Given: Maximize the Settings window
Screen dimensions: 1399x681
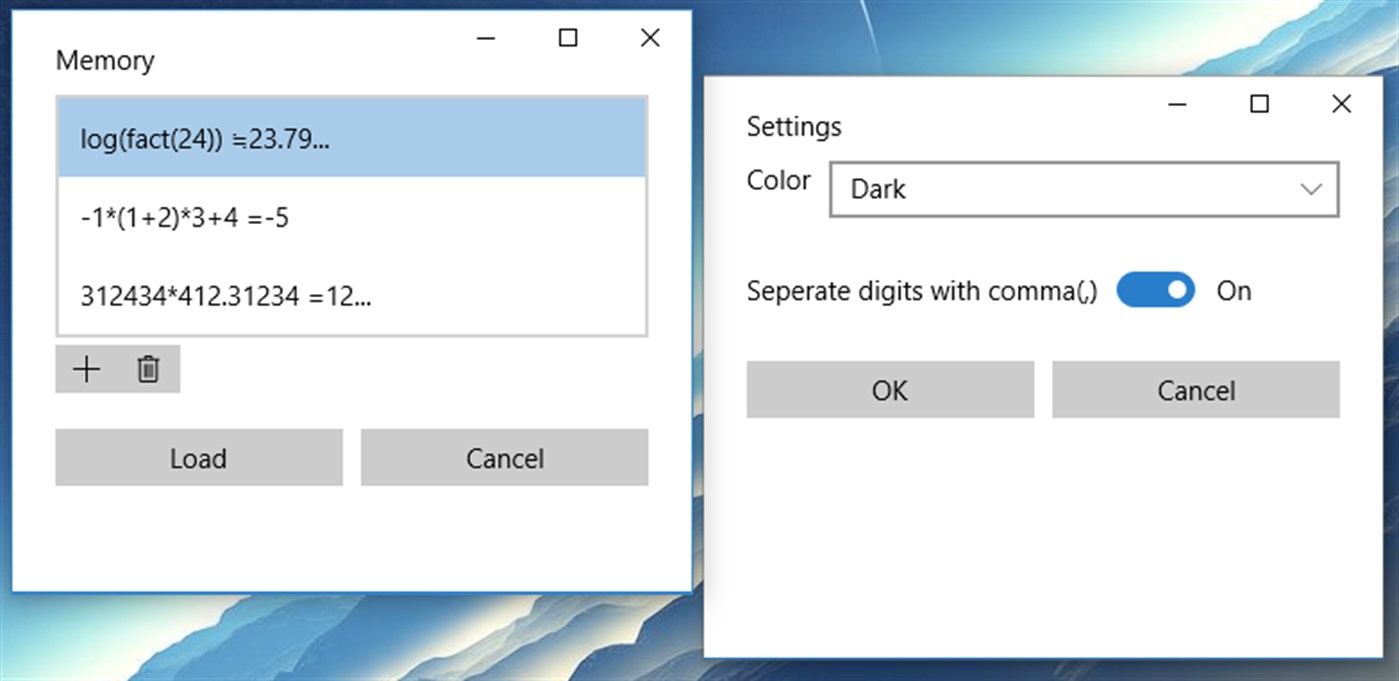Looking at the screenshot, I should [1259, 104].
